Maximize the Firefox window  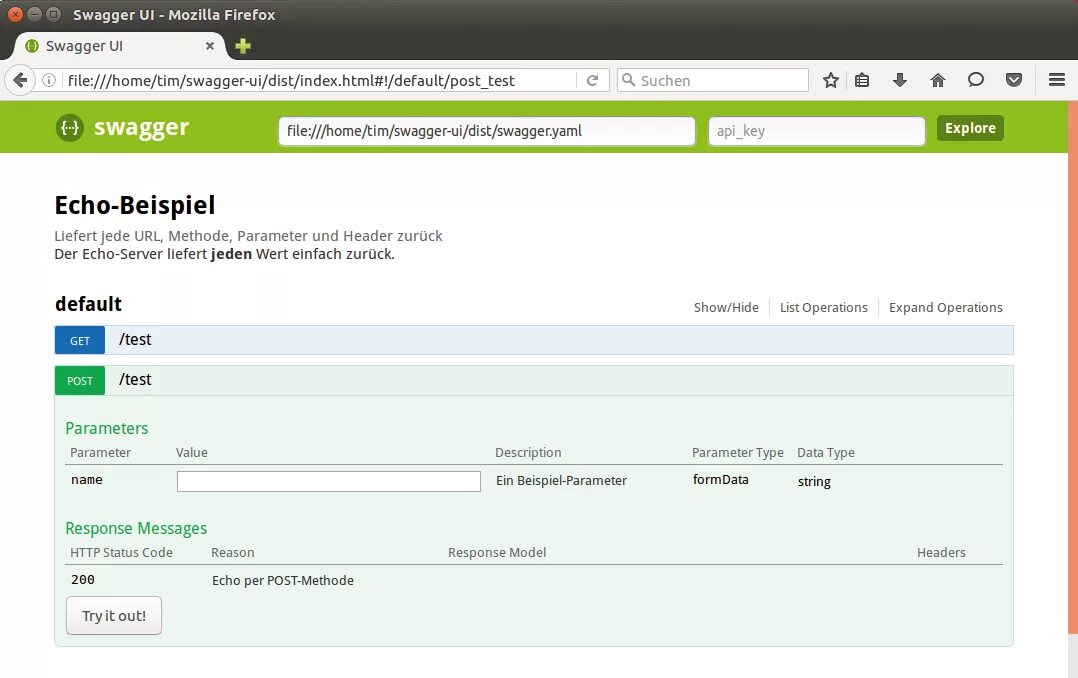pyautogui.click(x=53, y=14)
